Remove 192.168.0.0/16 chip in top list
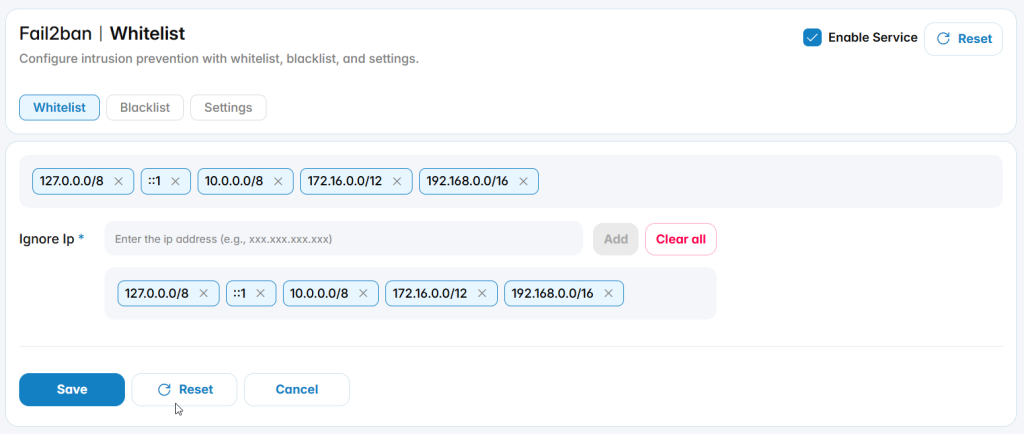Image resolution: width=1024 pixels, height=434 pixels. pyautogui.click(x=523, y=181)
